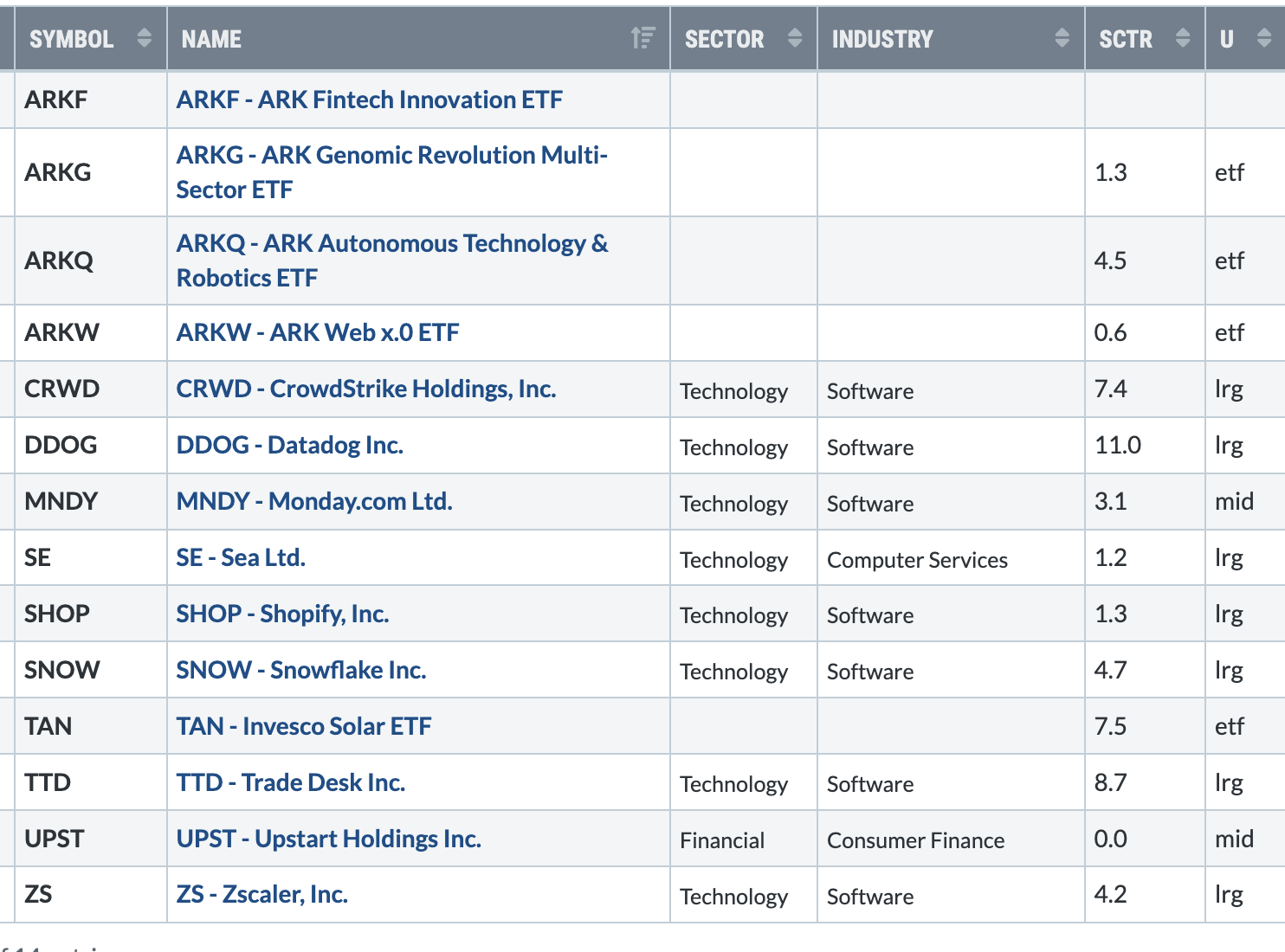Select the ARKQ symbol cell
The height and width of the screenshot is (952, 1285).
[91, 261]
